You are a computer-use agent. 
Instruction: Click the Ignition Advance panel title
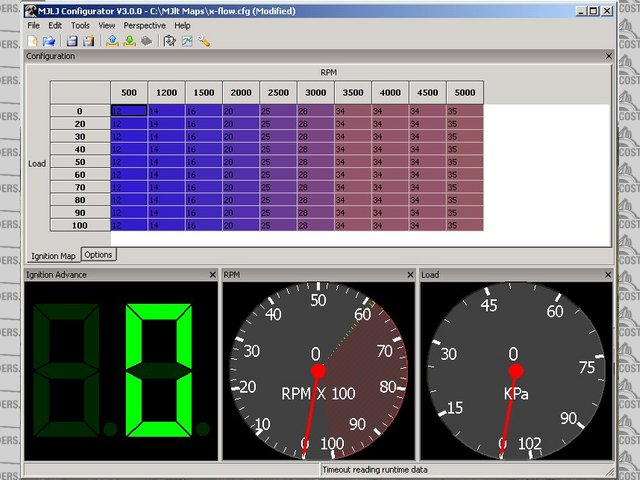(56, 275)
